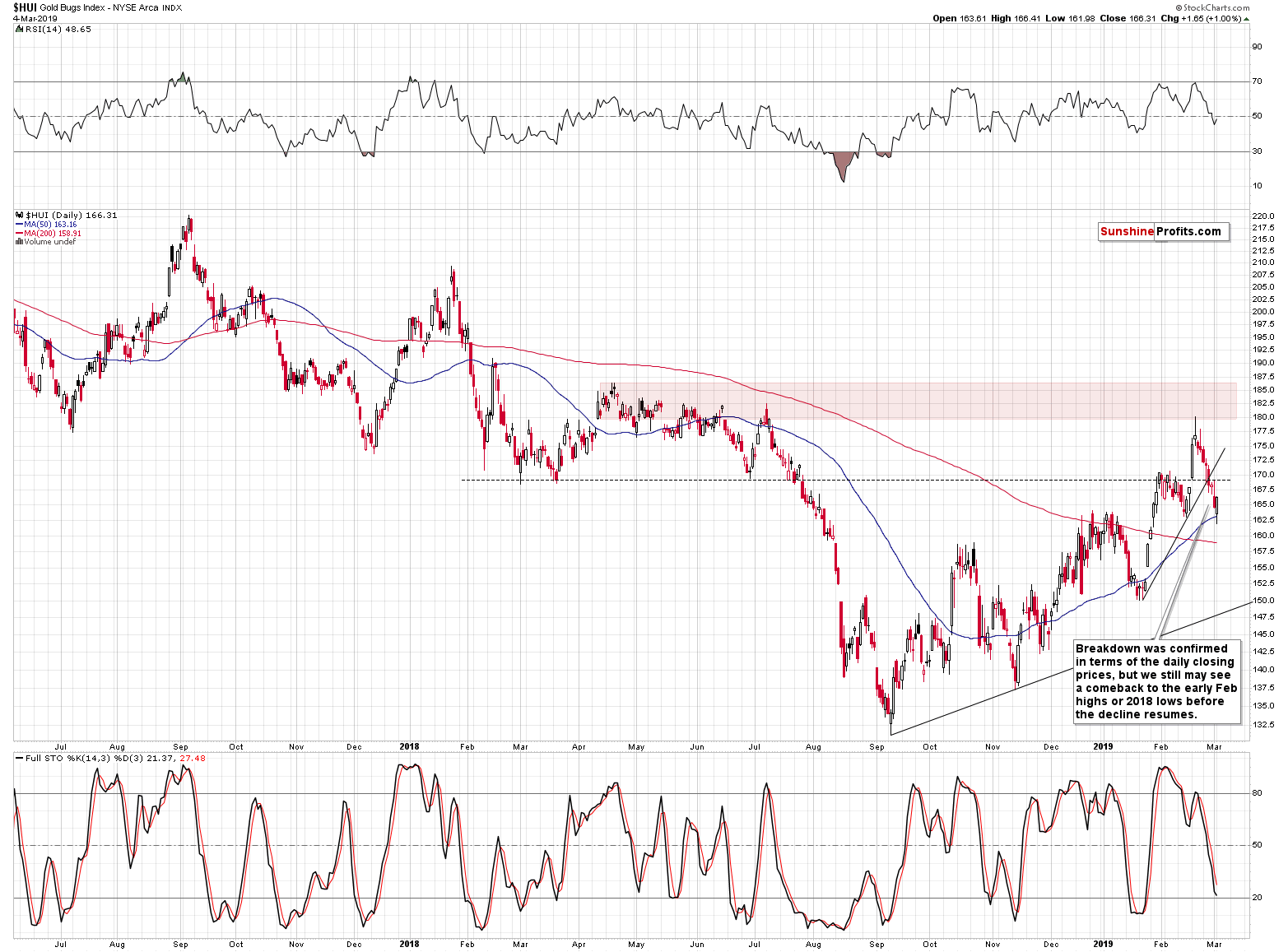Click the blue MA(50) legend line marker

point(19,225)
